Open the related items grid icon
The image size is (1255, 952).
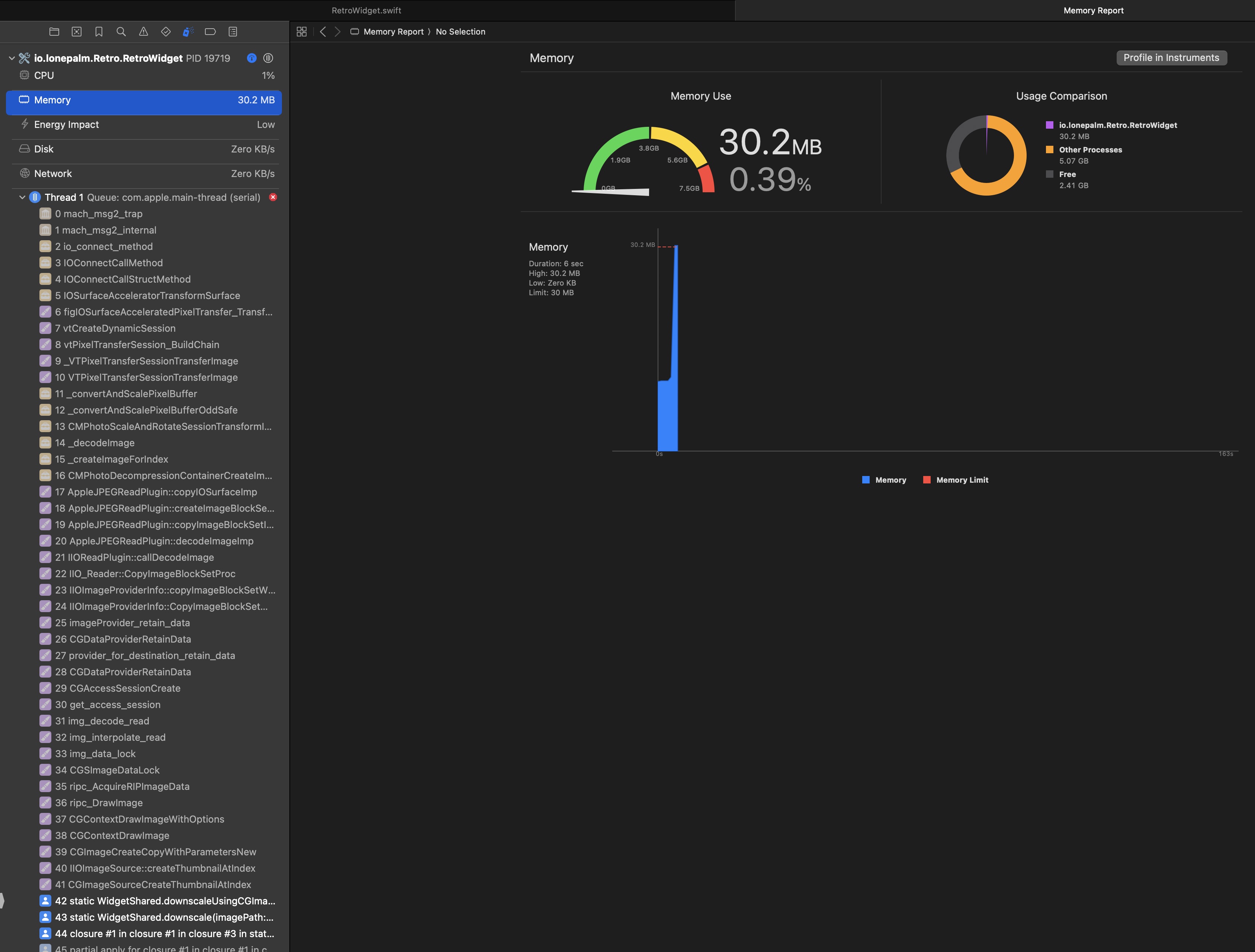pyautogui.click(x=302, y=32)
